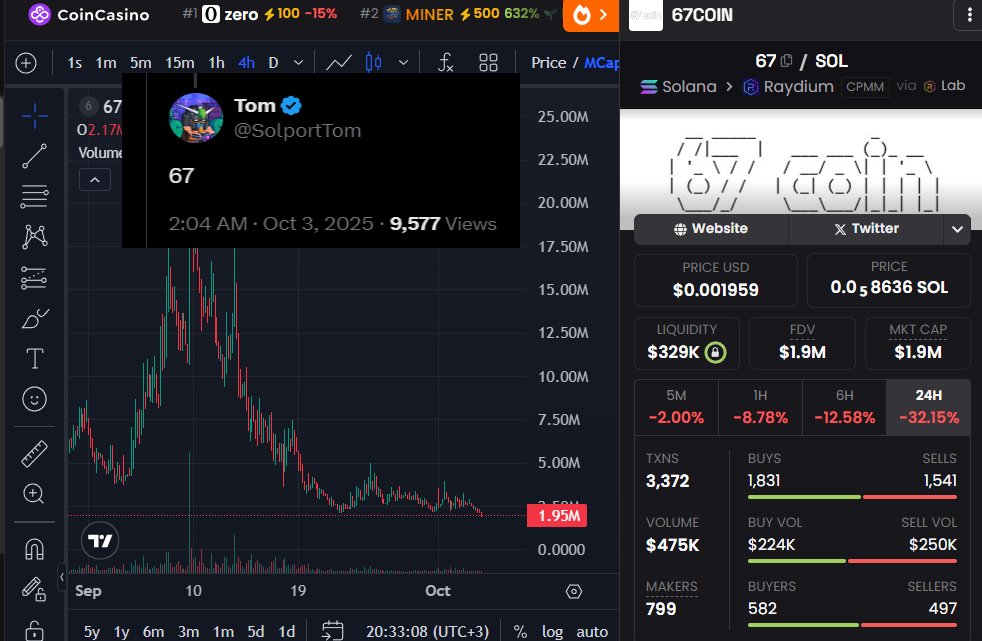Expand the social links chevron beside Twitter
Image resolution: width=982 pixels, height=641 pixels.
point(956,229)
